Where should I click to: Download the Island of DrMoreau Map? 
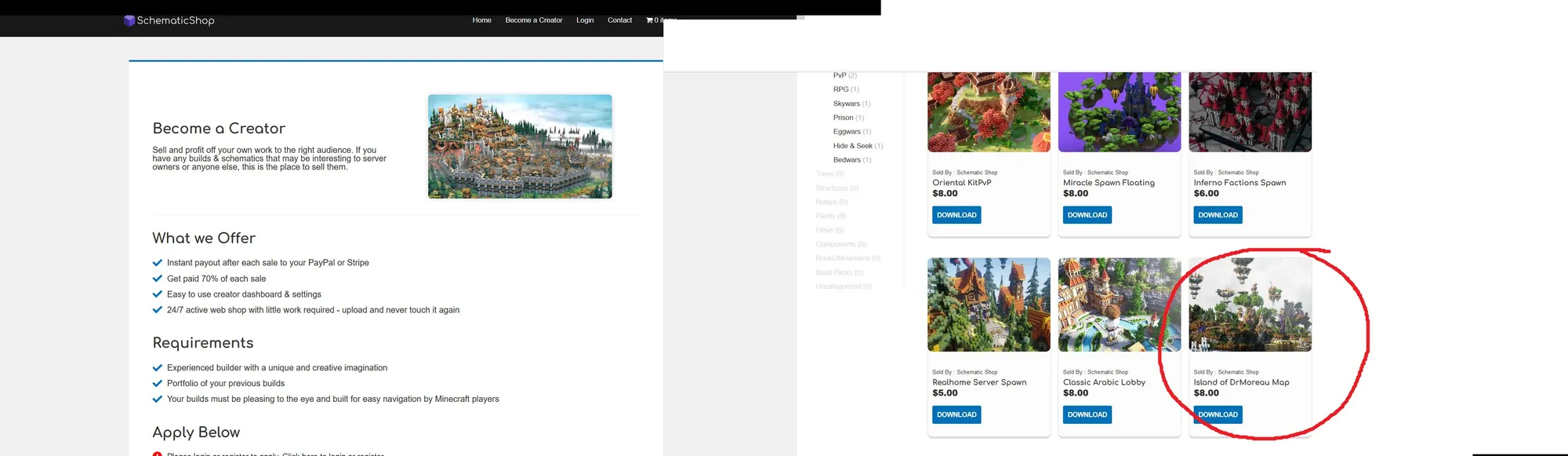1218,414
